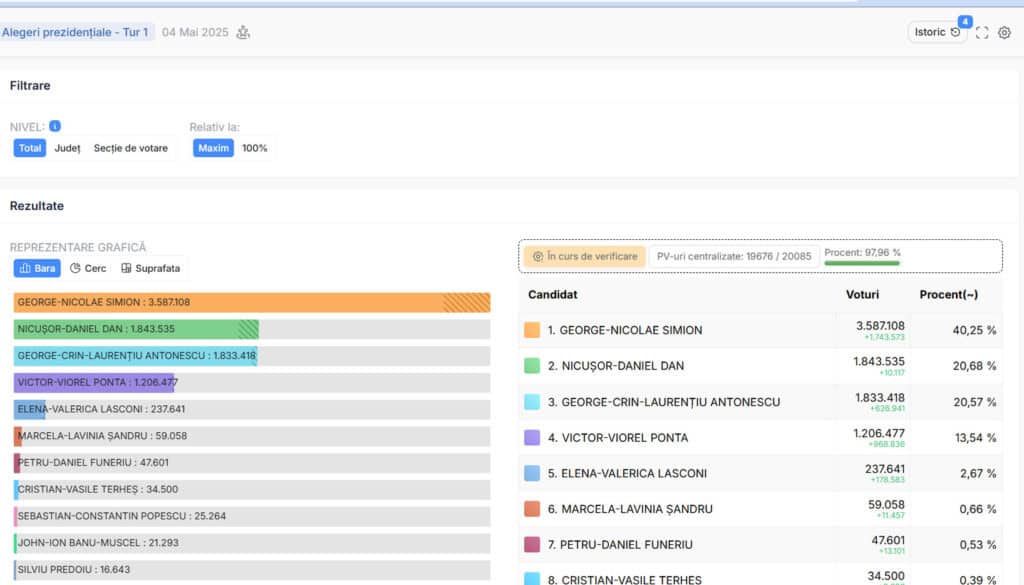Select the 100% relative option
The width and height of the screenshot is (1024, 585).
point(255,148)
